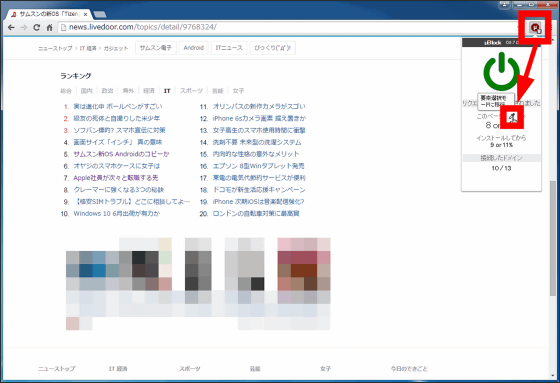Close the サムスンの新OS browser tab
This screenshot has height=383, width=560.
point(85,15)
